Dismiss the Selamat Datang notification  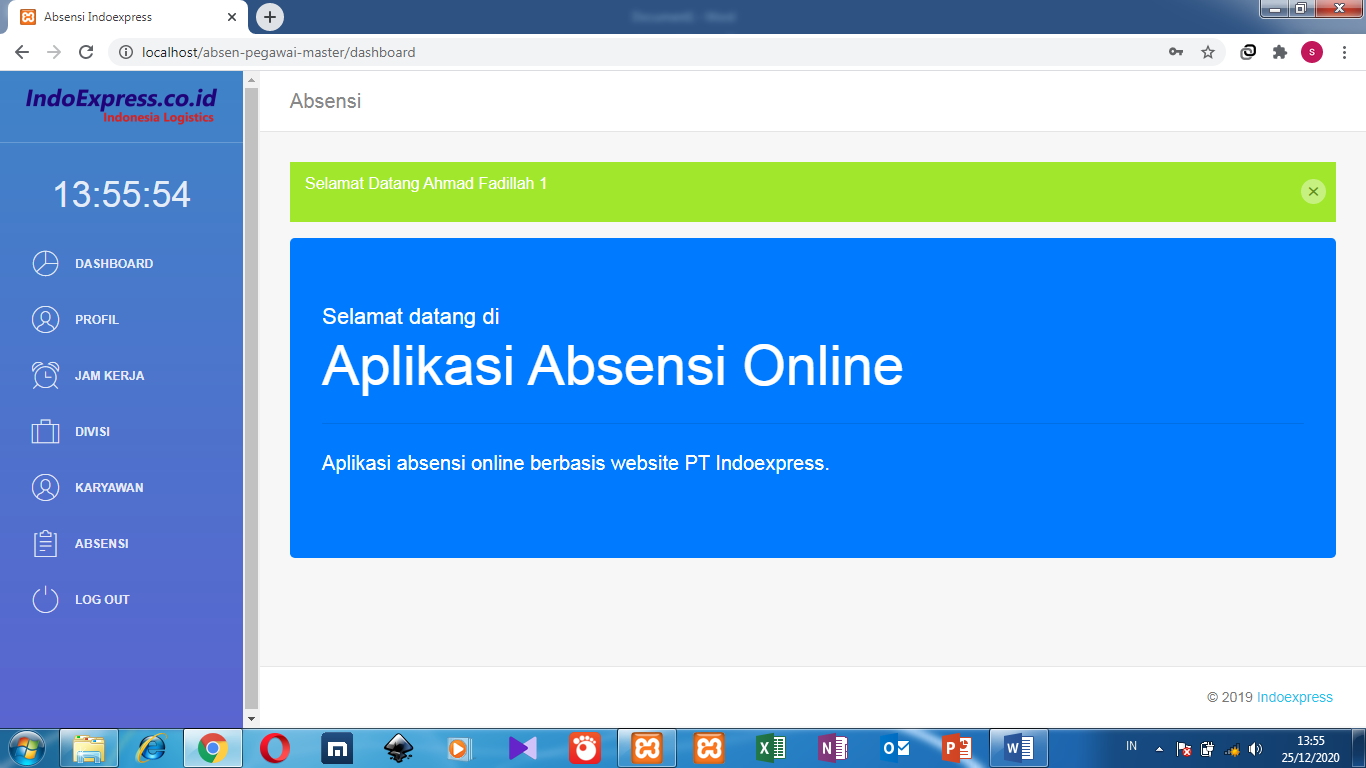pos(1313,191)
